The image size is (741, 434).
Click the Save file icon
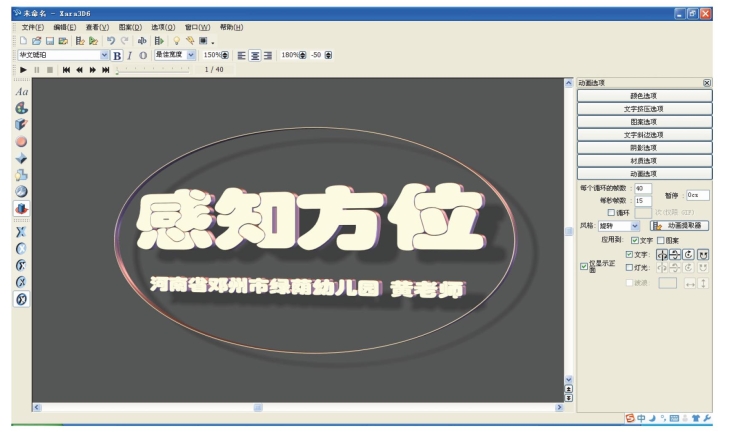[48, 41]
